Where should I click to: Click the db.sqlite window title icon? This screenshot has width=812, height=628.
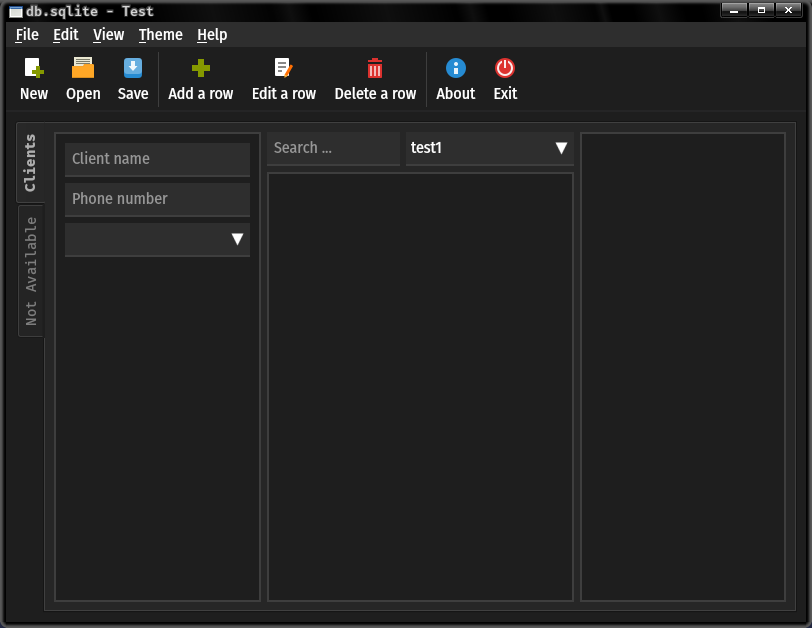click(x=16, y=11)
